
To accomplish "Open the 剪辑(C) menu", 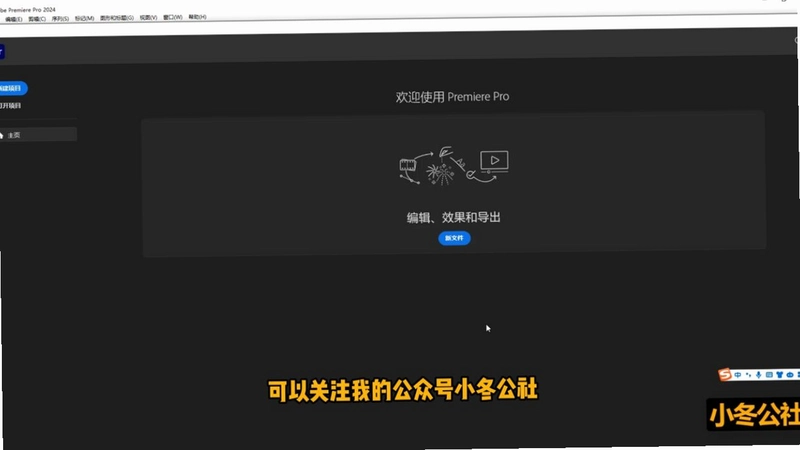I will (x=37, y=19).
